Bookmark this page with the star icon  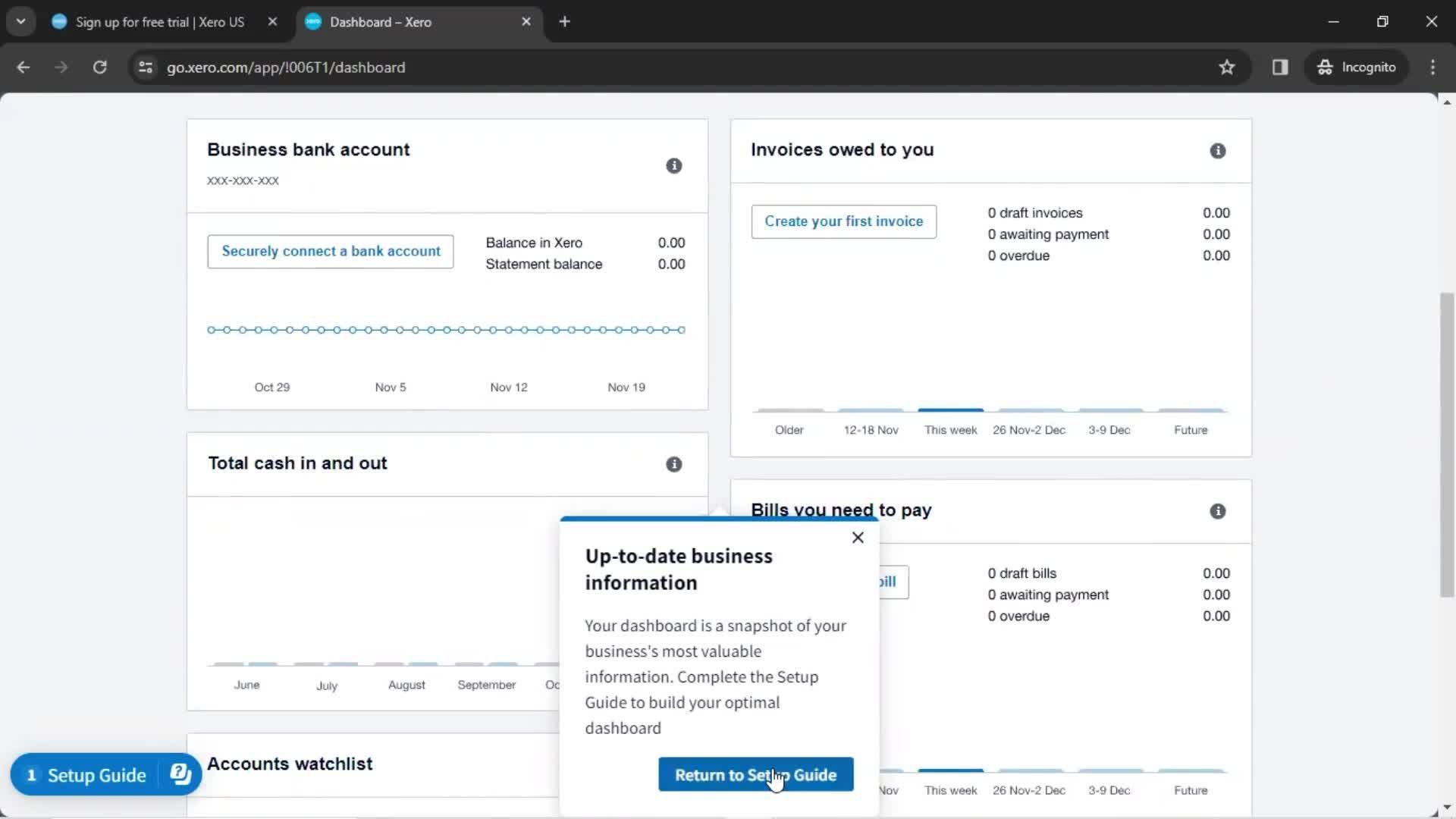1226,67
